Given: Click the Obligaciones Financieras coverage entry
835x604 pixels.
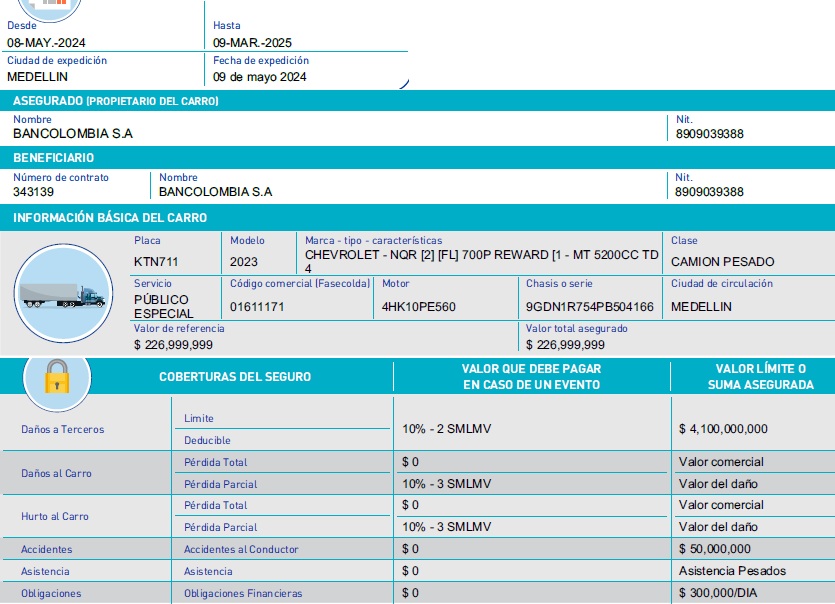Looking at the screenshot, I should 243,594.
